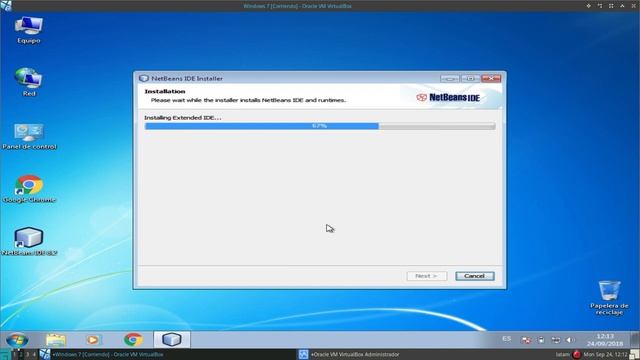Open the Equipo desktop icon
This screenshot has height=360, width=640.
coord(29,29)
